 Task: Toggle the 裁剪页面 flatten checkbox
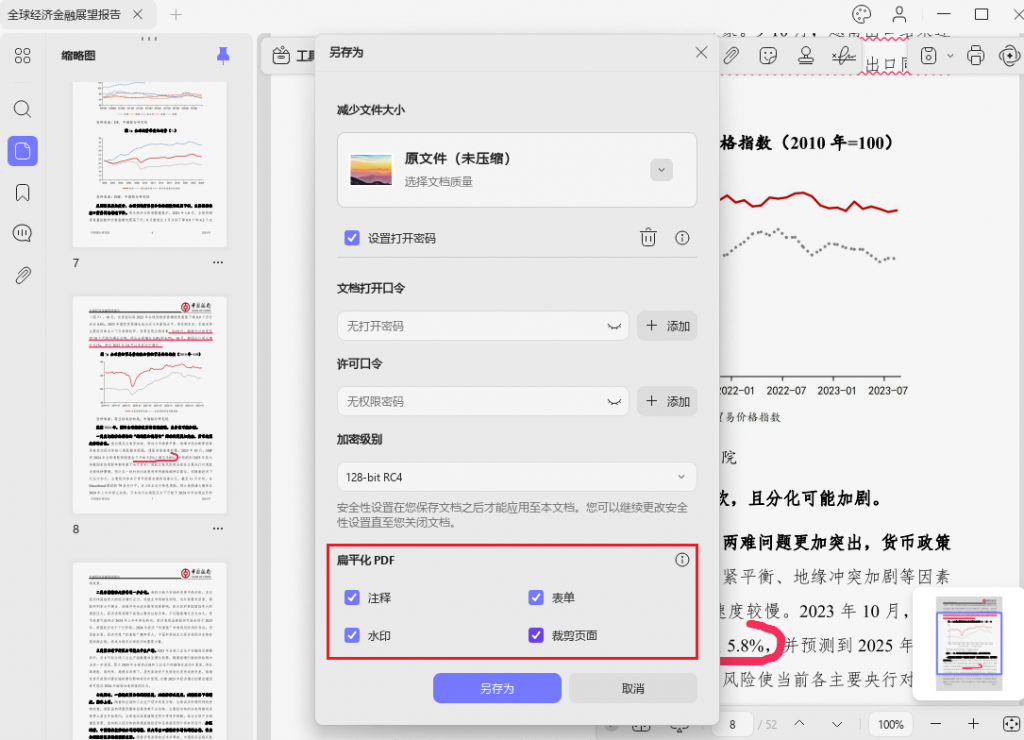536,635
